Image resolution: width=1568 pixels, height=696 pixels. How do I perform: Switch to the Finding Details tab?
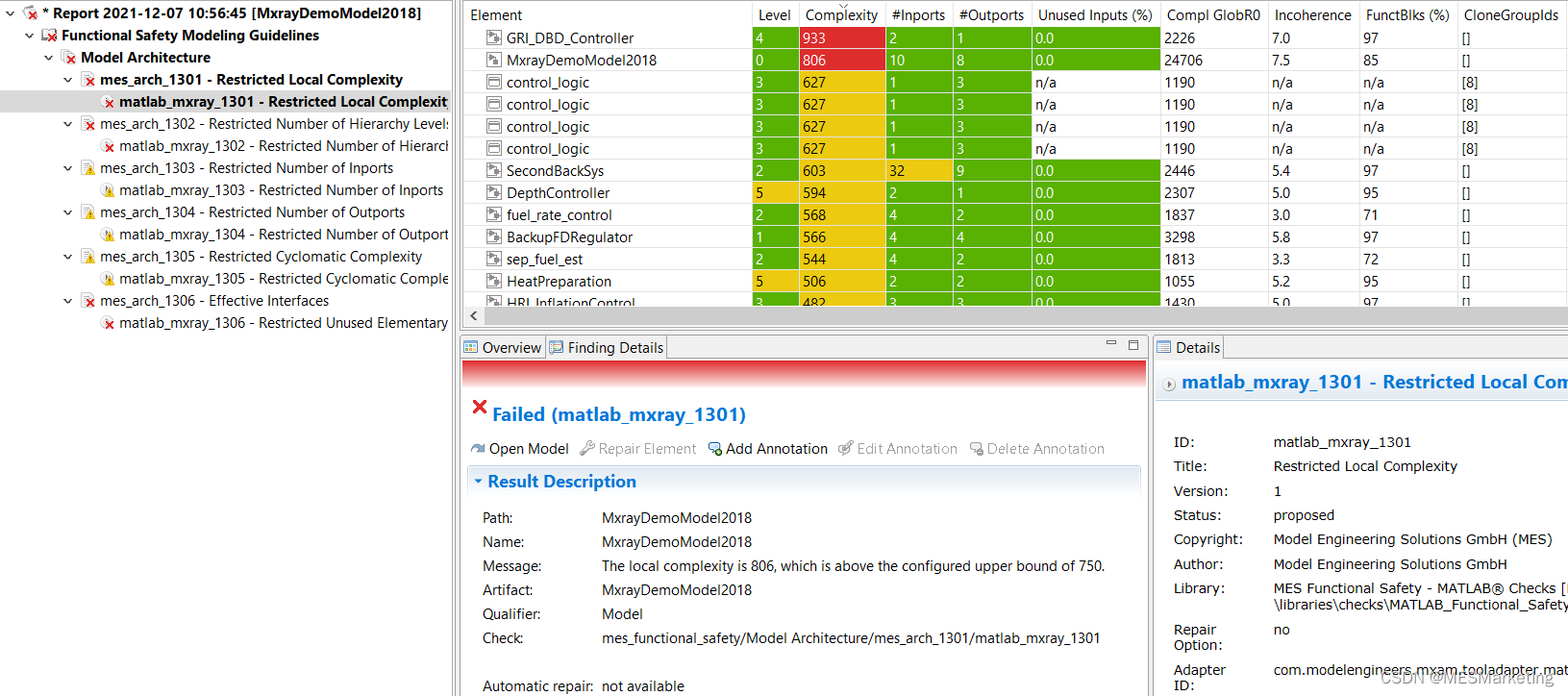click(607, 348)
